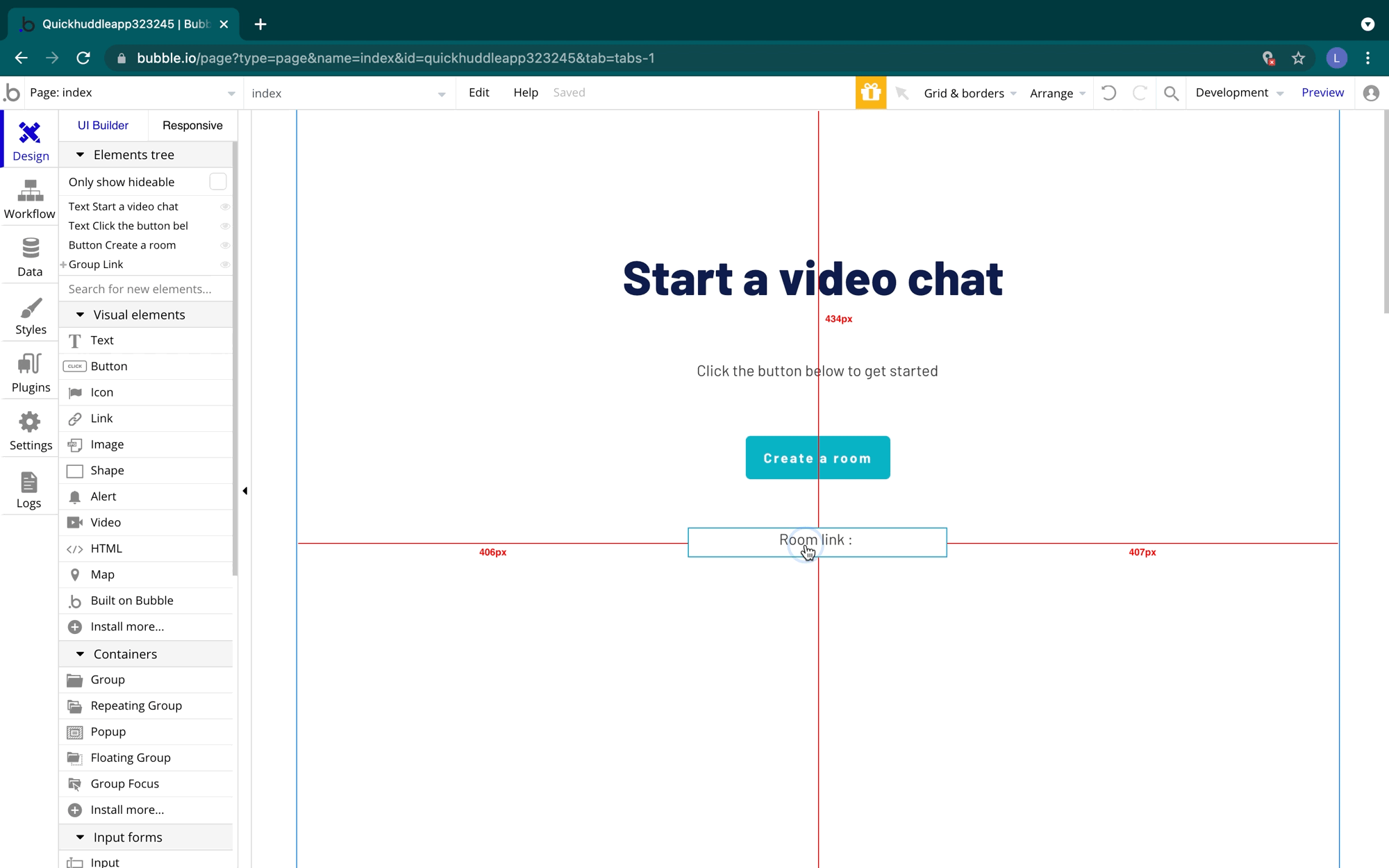Open the Arrange dropdown
1389x868 pixels.
coord(1058,93)
